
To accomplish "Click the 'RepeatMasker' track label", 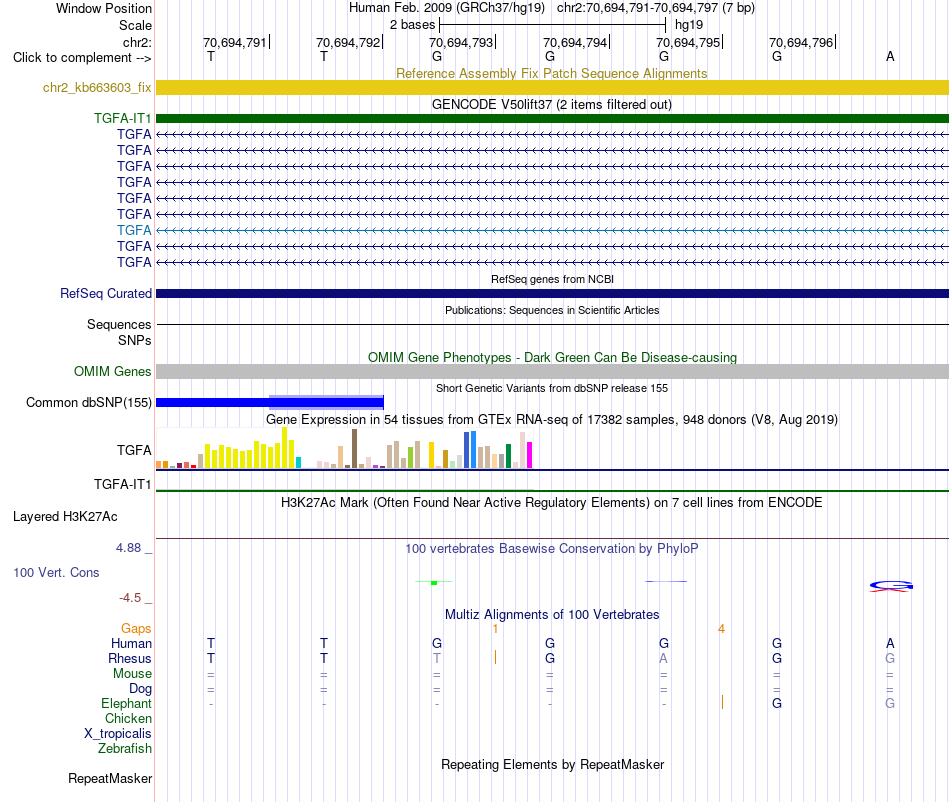I will tap(110, 778).
